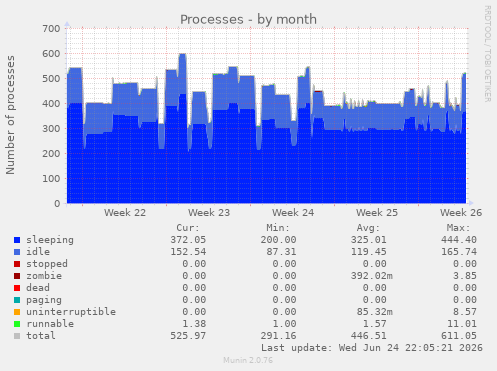Click the 'Week 22' axis label
Viewport: 497px width, 371px height.
click(x=125, y=213)
